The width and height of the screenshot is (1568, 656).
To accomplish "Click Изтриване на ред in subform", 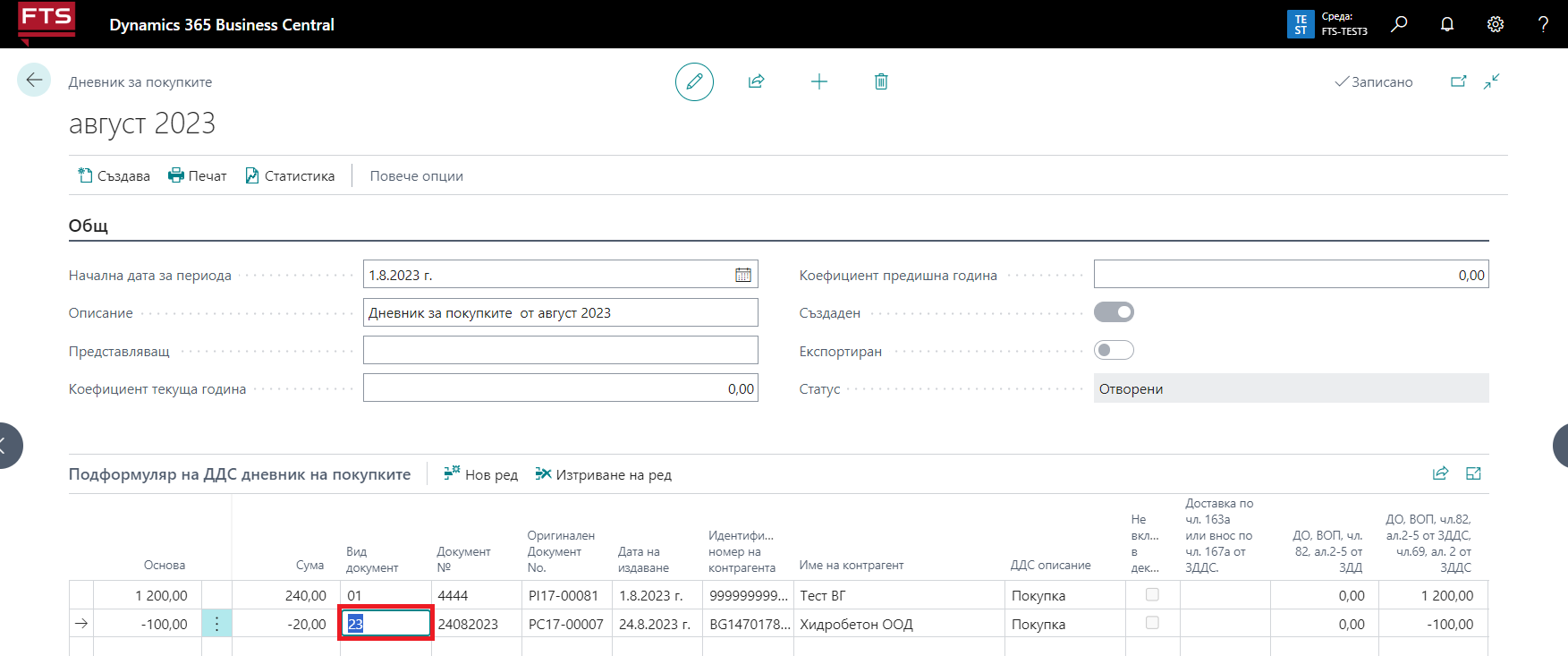I will click(604, 474).
